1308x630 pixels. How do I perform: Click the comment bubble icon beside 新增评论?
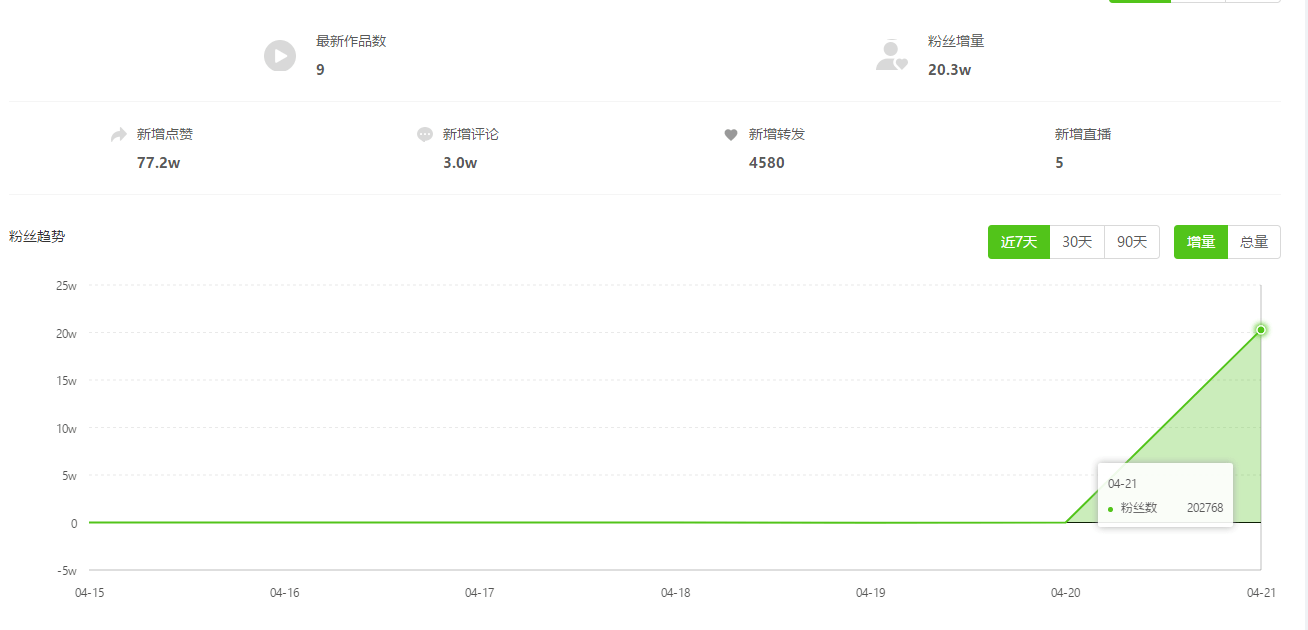coord(425,135)
